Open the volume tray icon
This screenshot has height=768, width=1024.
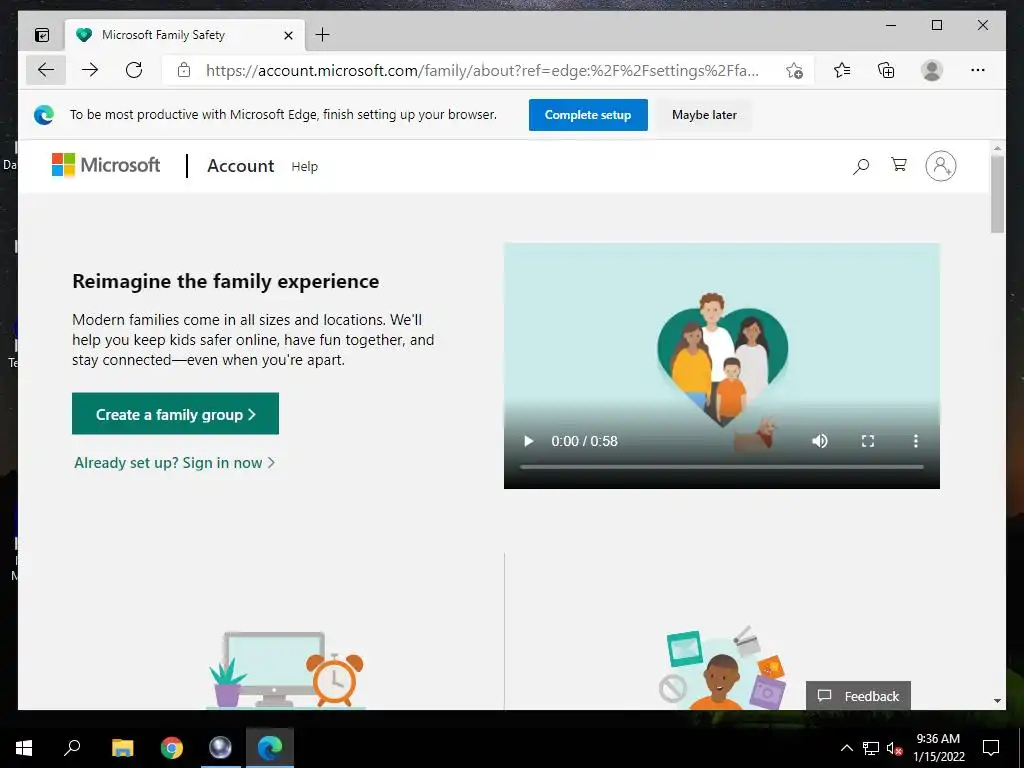pos(894,749)
